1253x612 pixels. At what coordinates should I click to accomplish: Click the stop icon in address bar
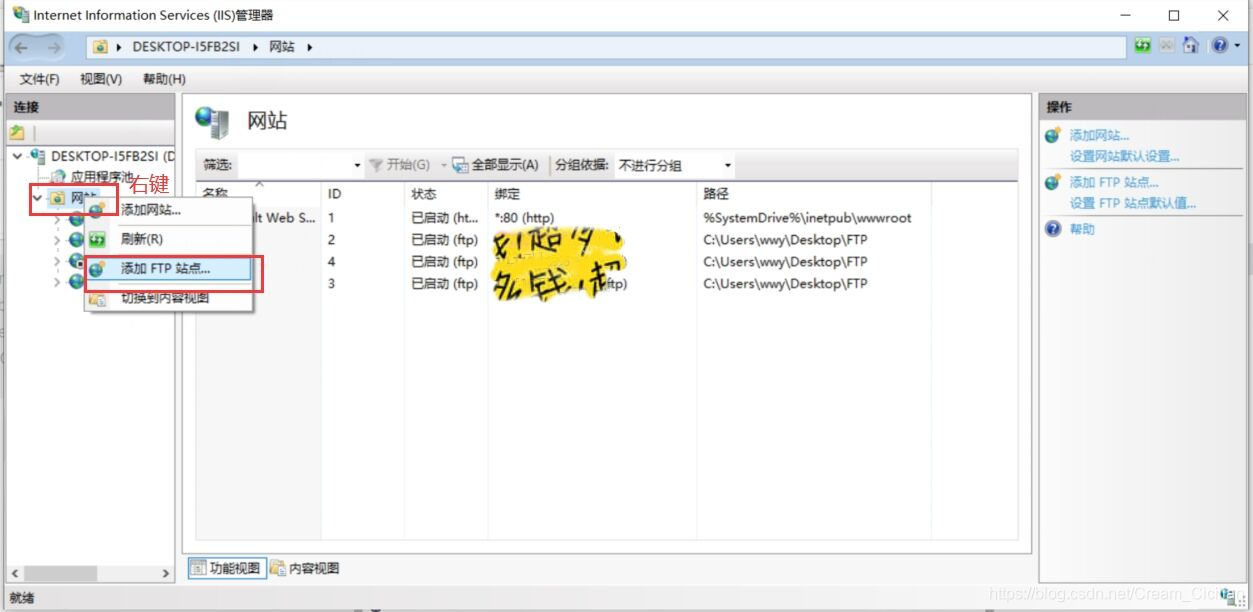point(1167,46)
